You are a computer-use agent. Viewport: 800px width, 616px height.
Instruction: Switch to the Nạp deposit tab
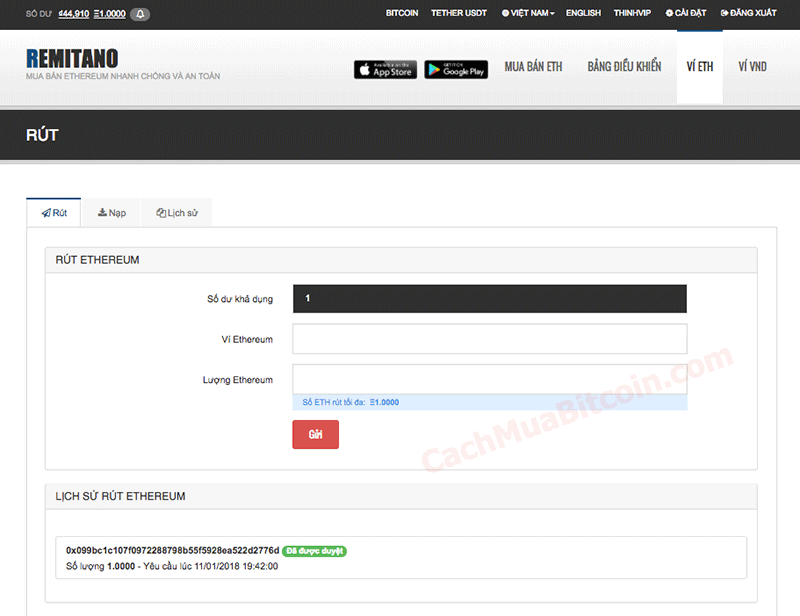click(111, 213)
